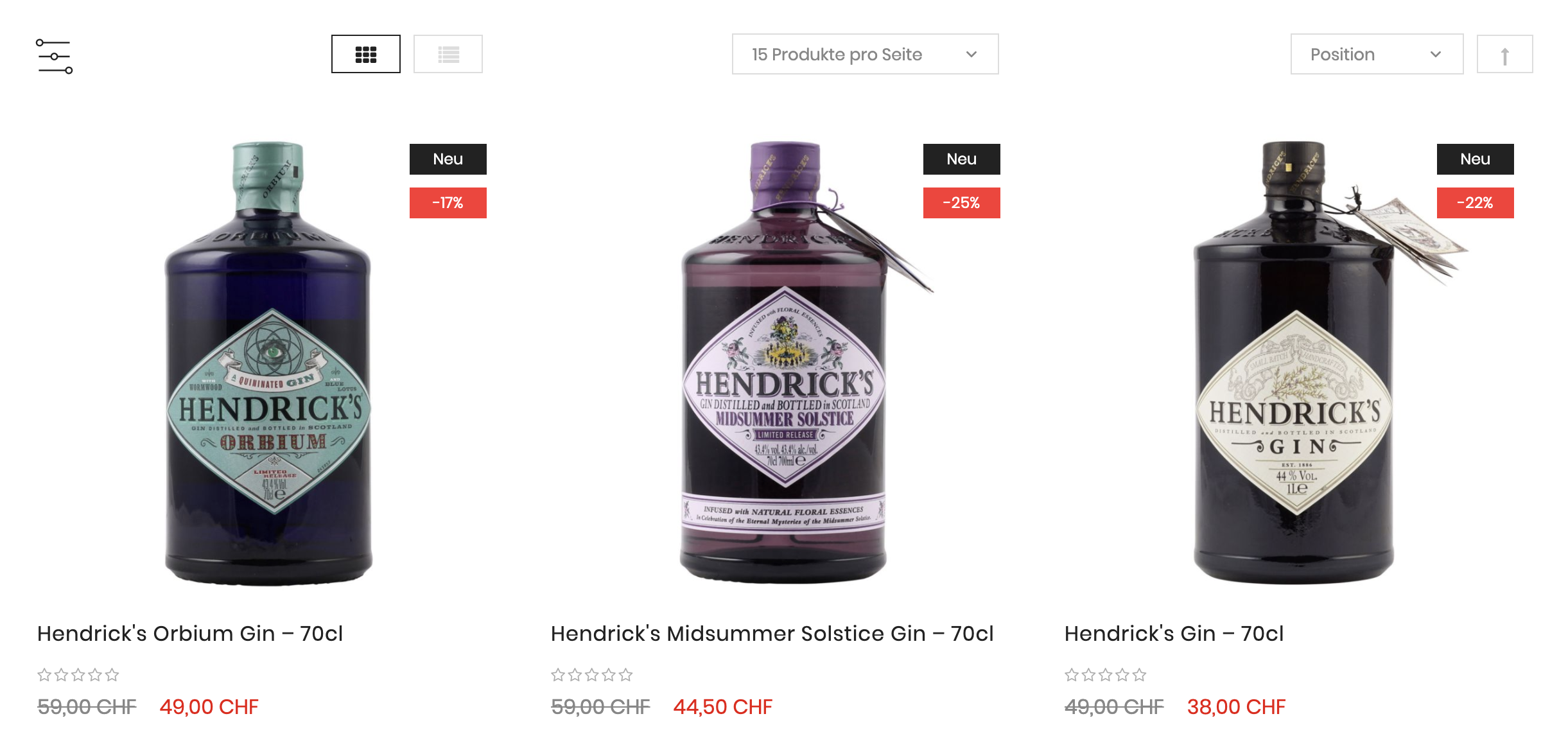
Task: Expand the Position sort dropdown
Action: point(1376,55)
